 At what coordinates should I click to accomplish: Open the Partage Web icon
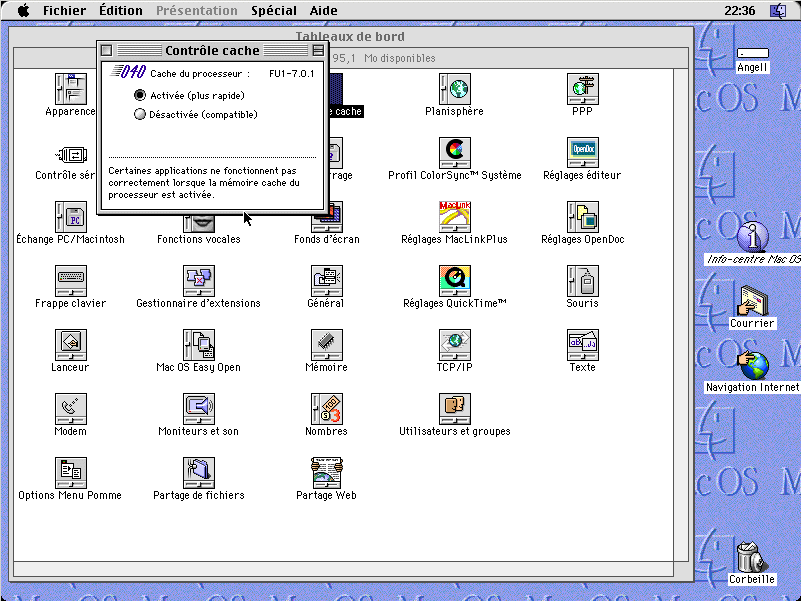(x=326, y=472)
